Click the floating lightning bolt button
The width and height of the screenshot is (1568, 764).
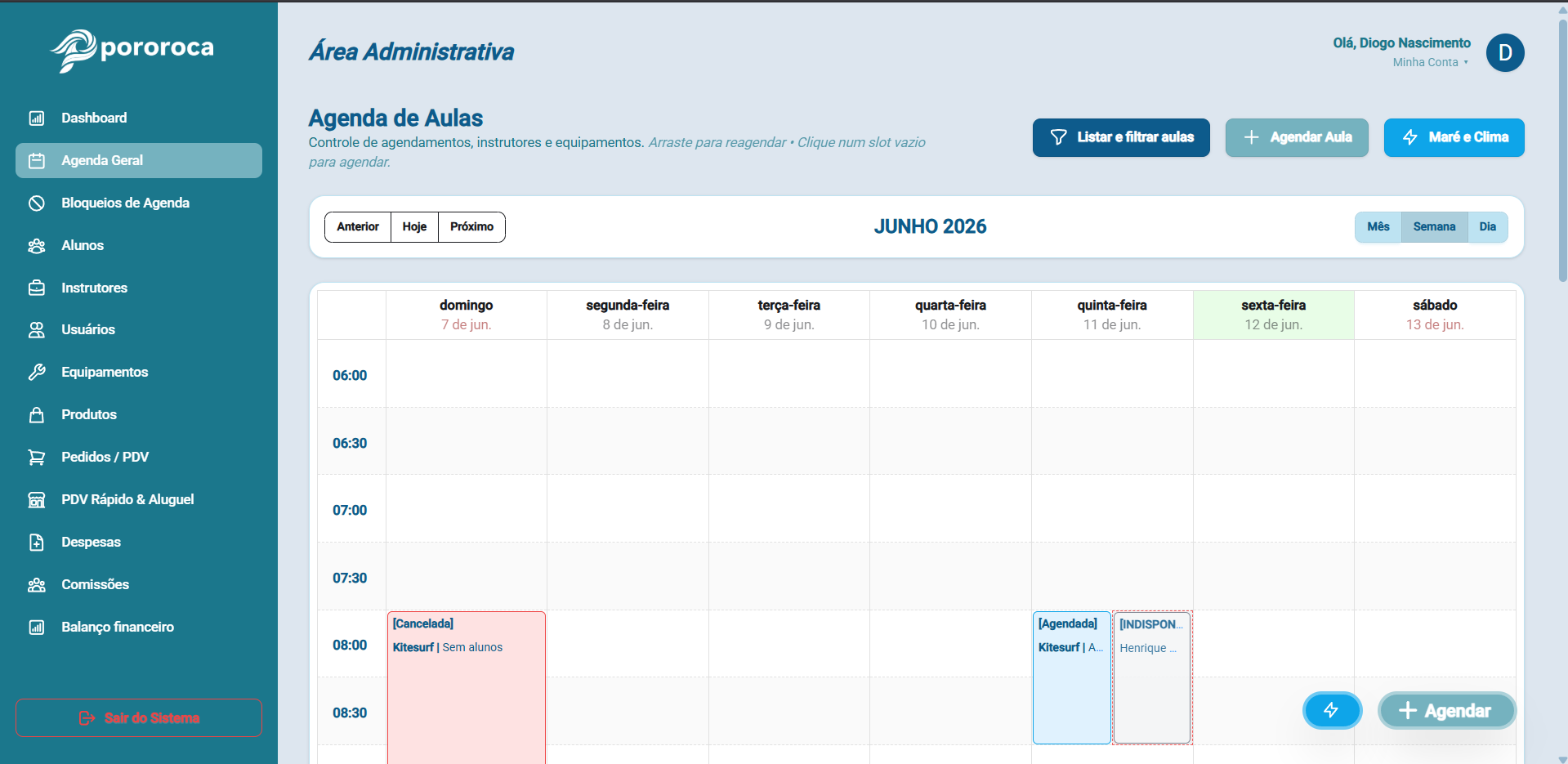click(1332, 710)
